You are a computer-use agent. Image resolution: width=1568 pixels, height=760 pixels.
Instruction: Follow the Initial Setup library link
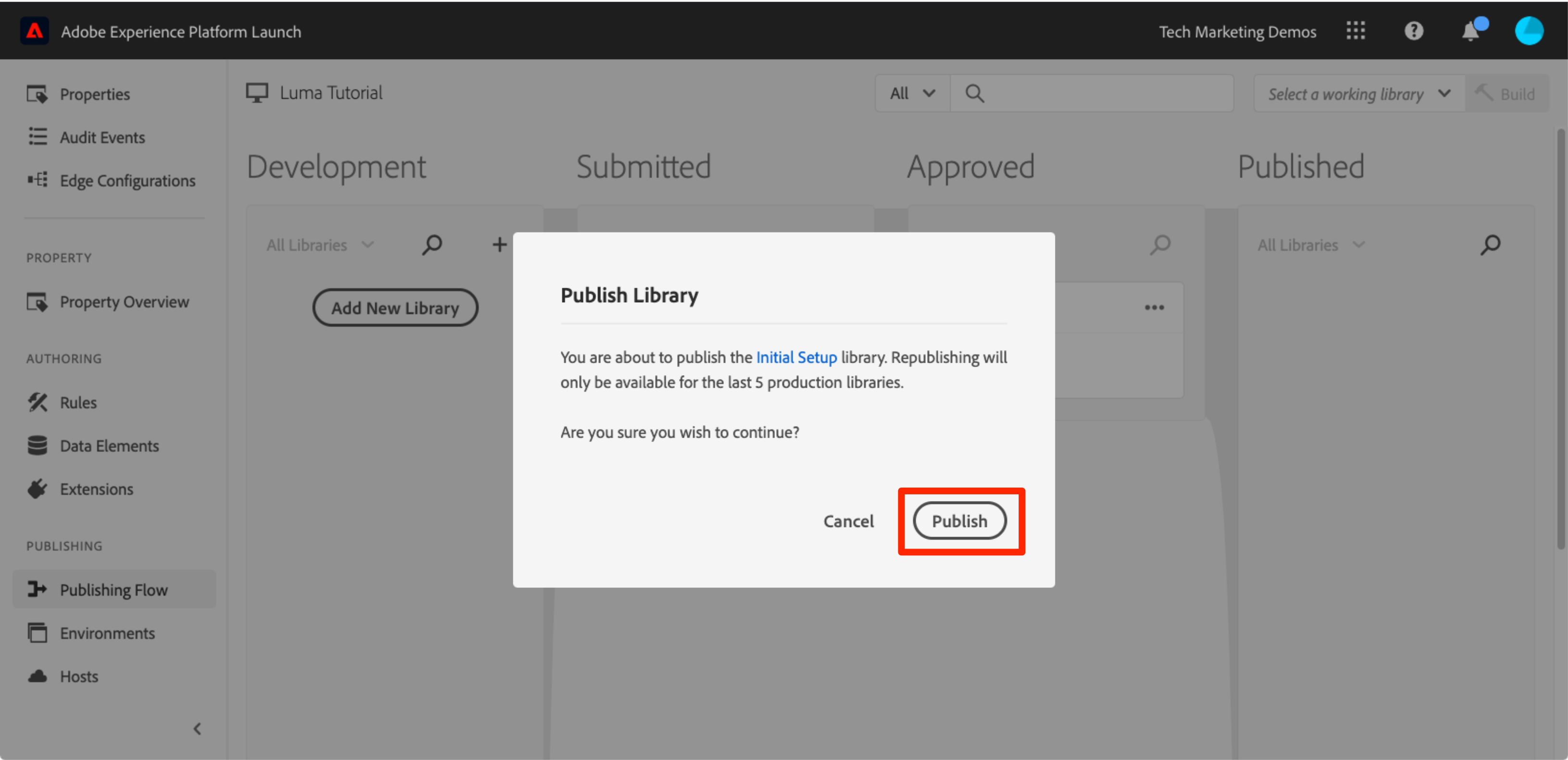coord(796,357)
